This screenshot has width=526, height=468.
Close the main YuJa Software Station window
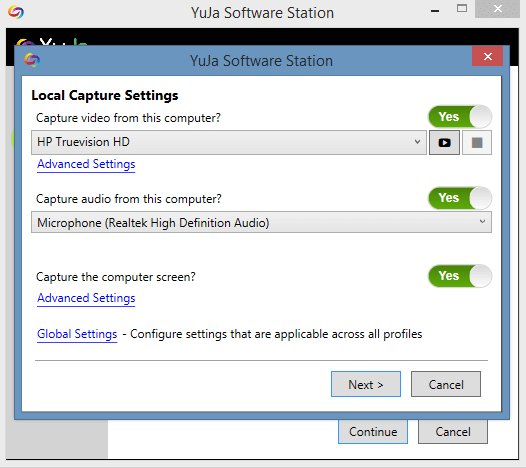(497, 9)
